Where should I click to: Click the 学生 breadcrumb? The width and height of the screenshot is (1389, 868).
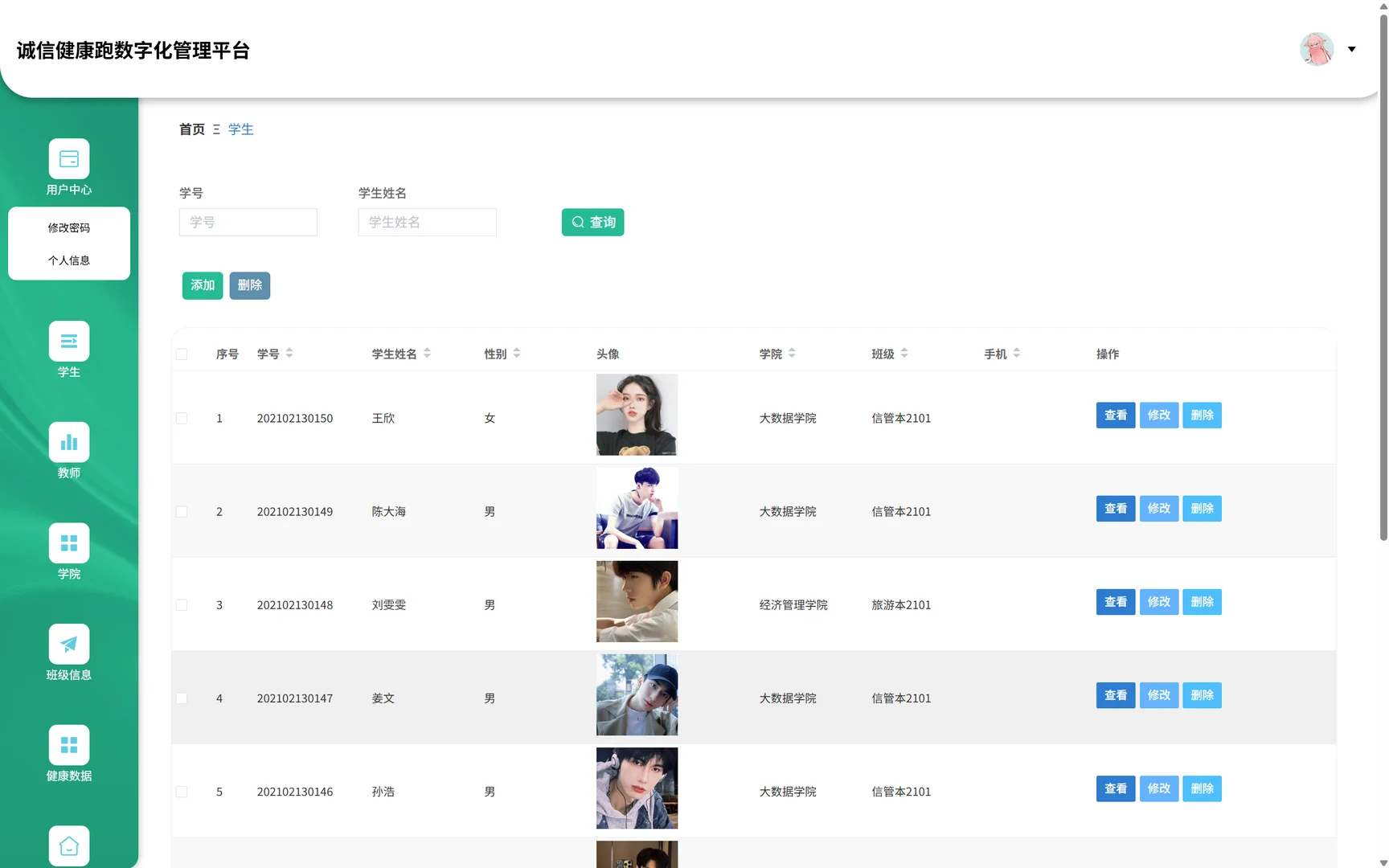(241, 129)
